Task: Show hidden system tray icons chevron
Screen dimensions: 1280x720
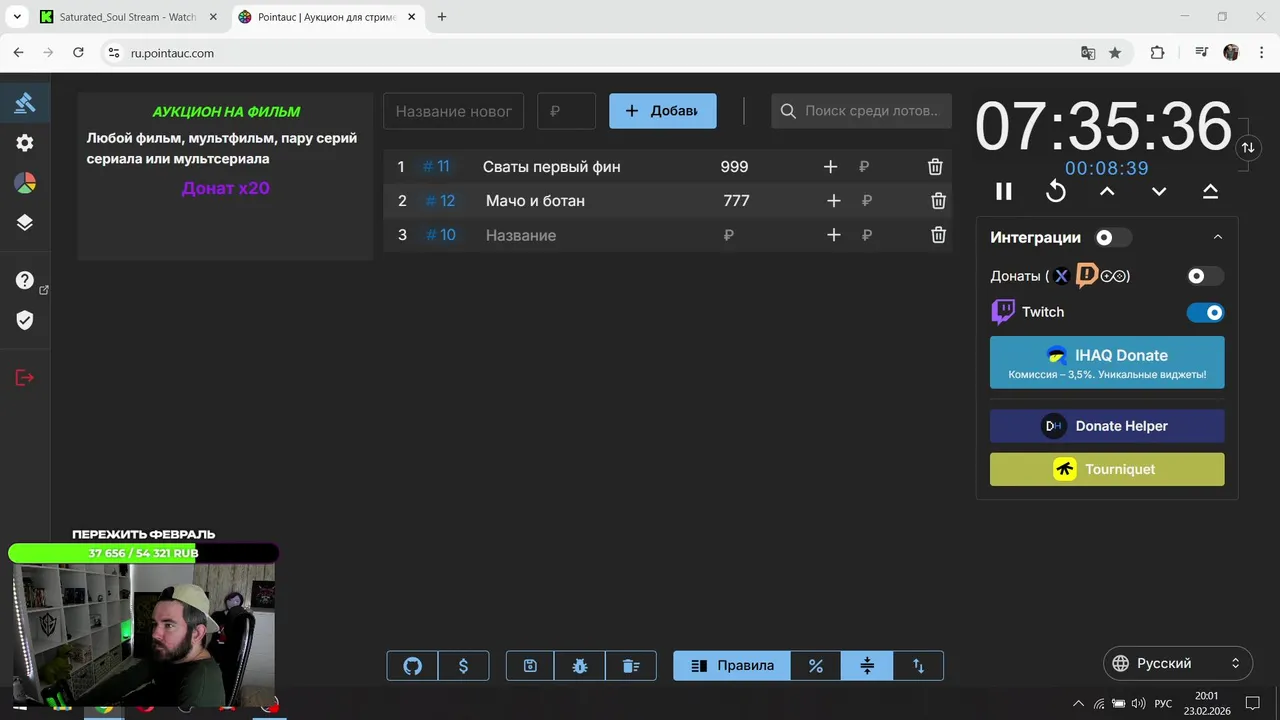Action: [1078, 703]
